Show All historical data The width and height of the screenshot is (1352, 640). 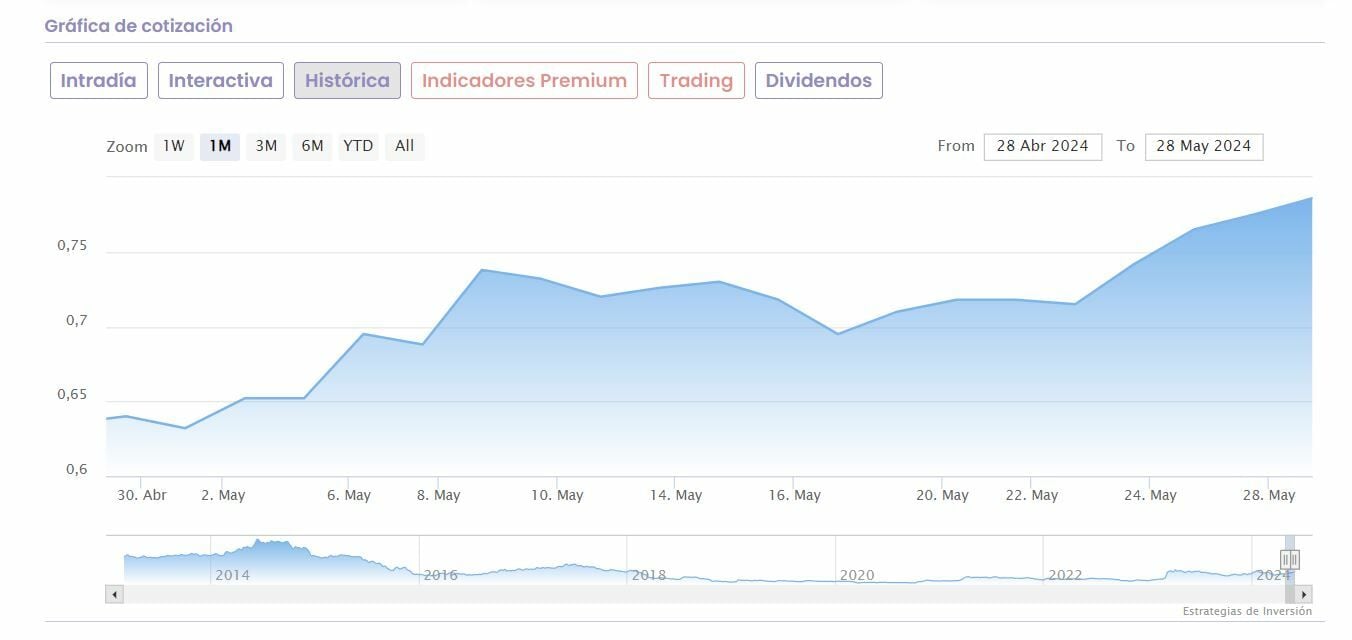pyautogui.click(x=404, y=146)
